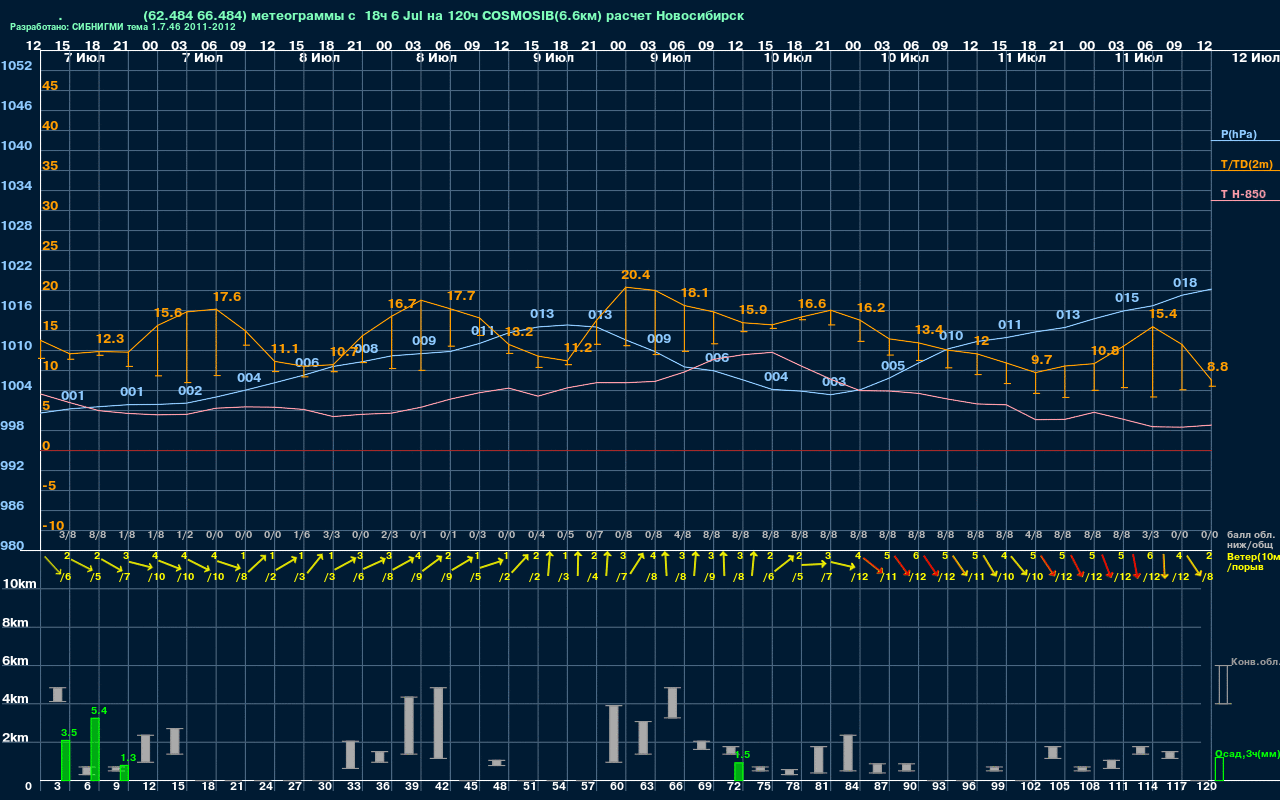The width and height of the screenshot is (1280, 800).
Task: Click the COSMOSIB meteogram title text
Action: click(444, 16)
